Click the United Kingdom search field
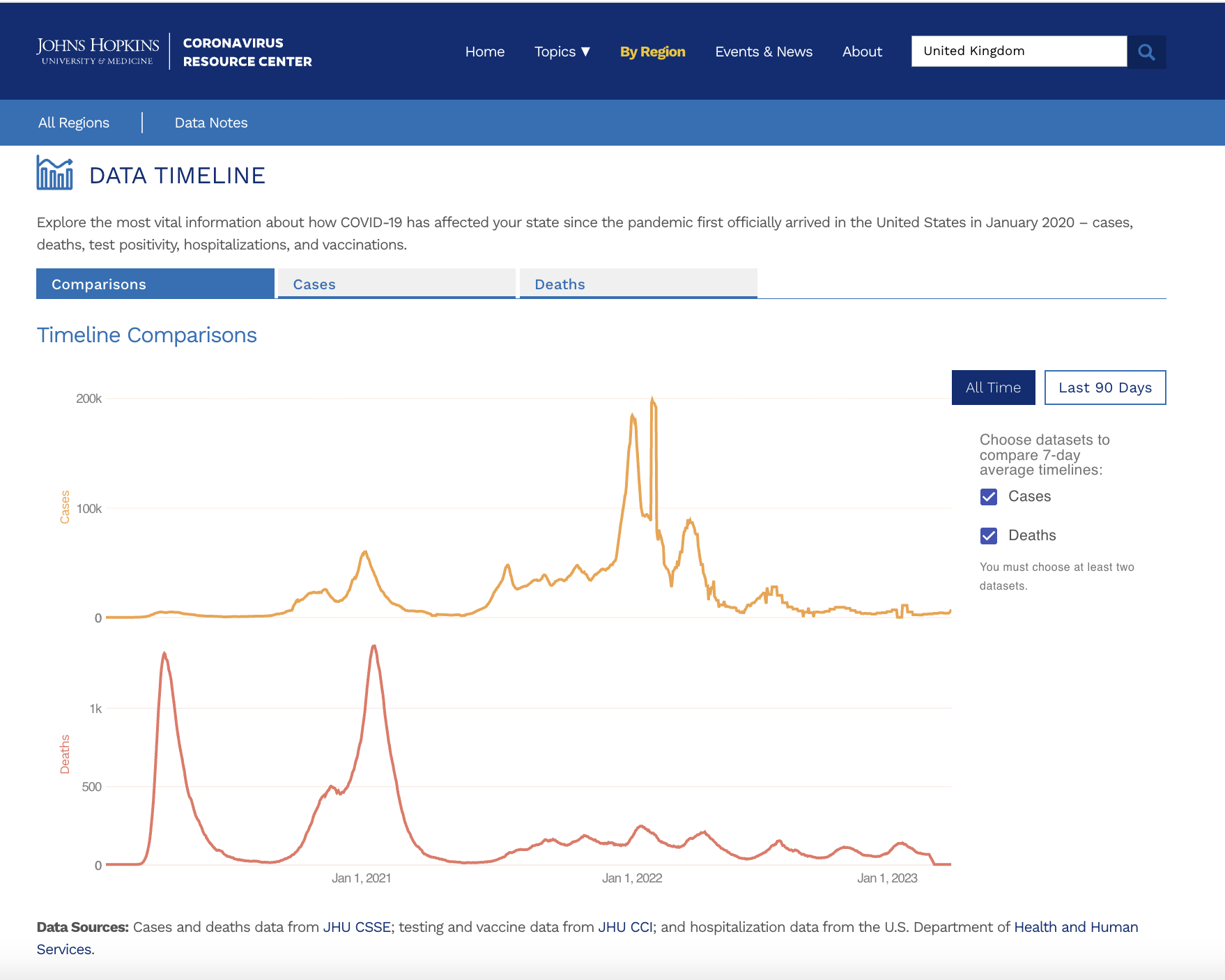 tap(1018, 52)
